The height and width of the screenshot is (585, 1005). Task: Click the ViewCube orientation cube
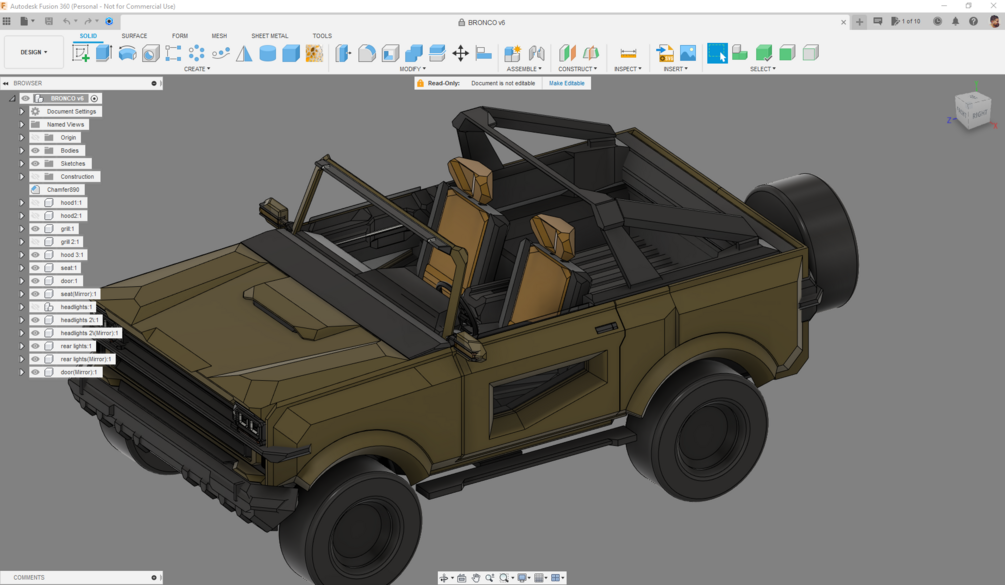972,111
